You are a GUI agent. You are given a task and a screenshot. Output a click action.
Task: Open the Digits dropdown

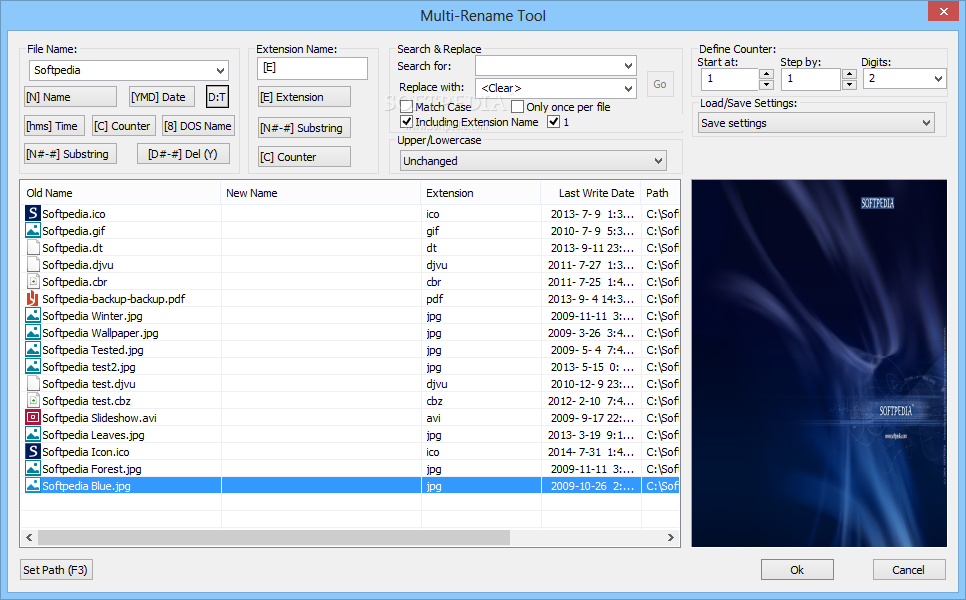[938, 79]
